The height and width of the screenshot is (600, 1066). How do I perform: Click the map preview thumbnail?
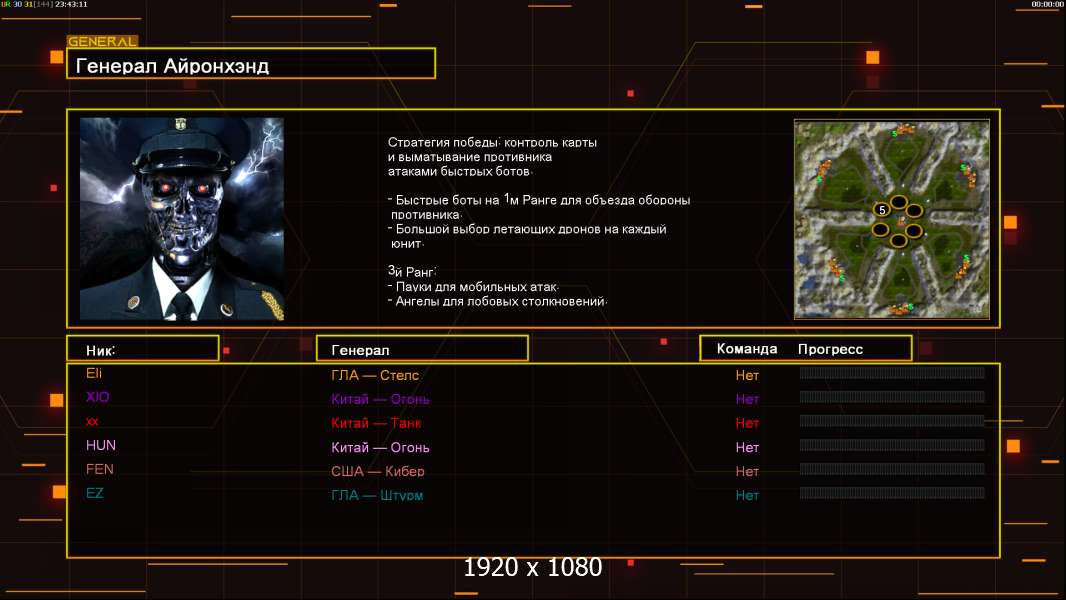(x=892, y=219)
